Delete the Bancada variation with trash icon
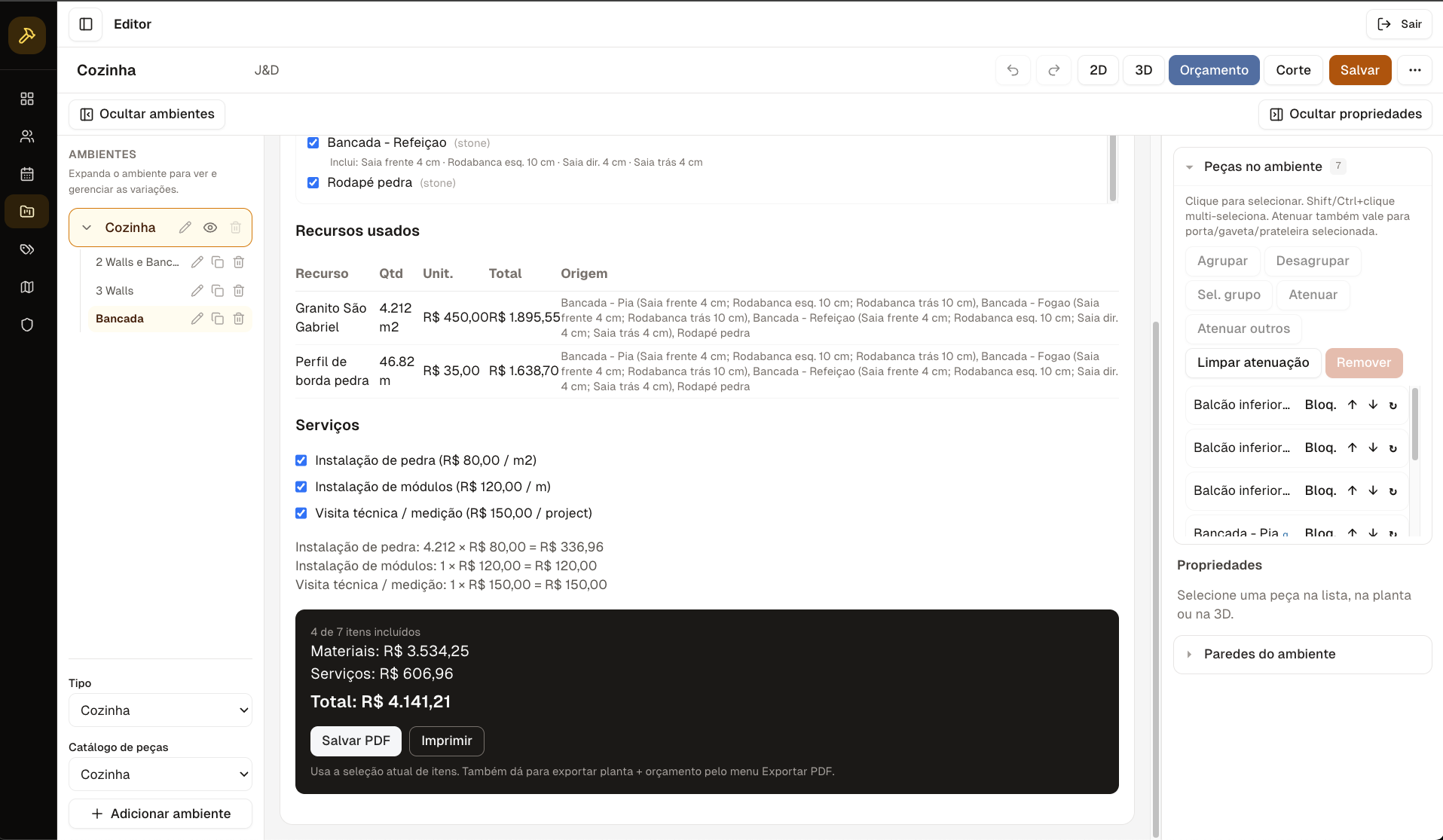The image size is (1443, 840). (x=239, y=319)
